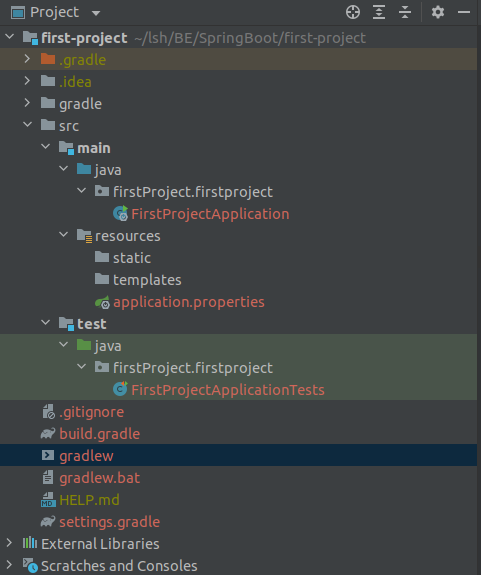
Task: Collapse the main module folder
Action: coord(45,147)
